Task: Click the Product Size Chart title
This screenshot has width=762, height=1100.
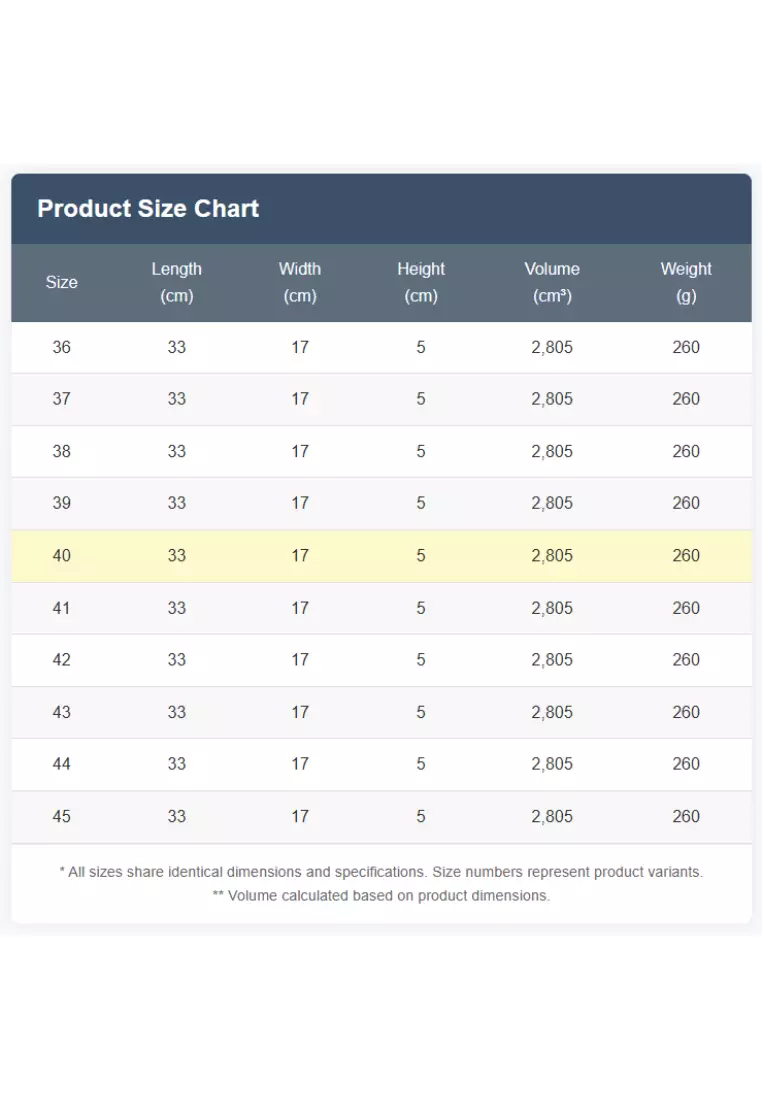Action: coord(148,209)
